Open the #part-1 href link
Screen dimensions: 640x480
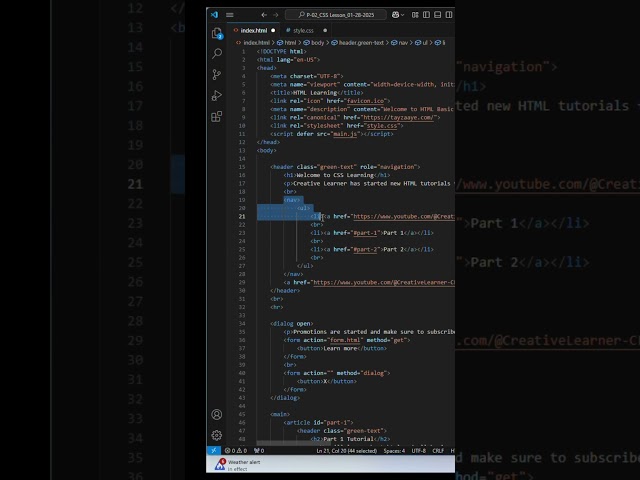tap(365, 233)
